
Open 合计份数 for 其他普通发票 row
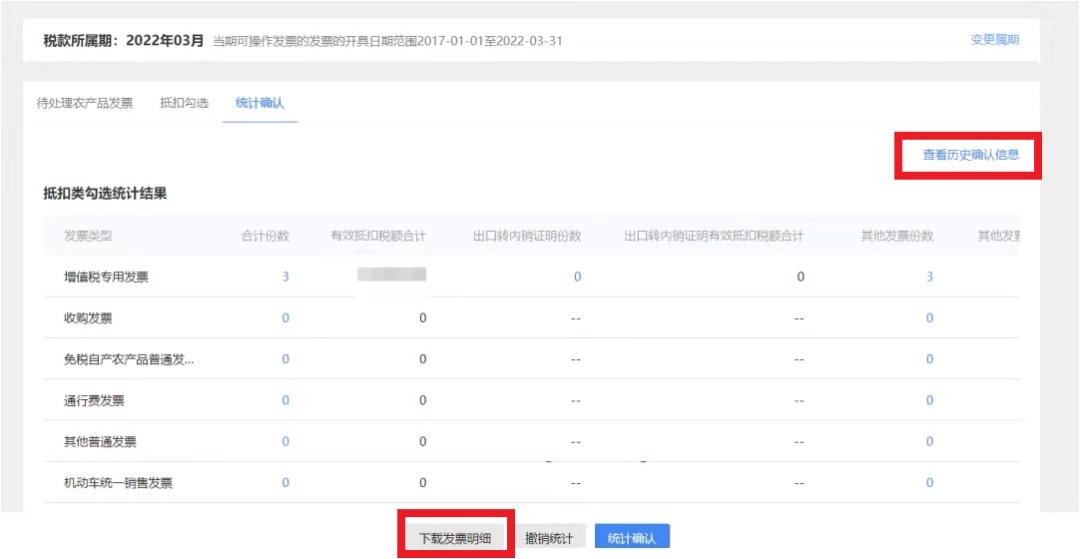point(285,441)
